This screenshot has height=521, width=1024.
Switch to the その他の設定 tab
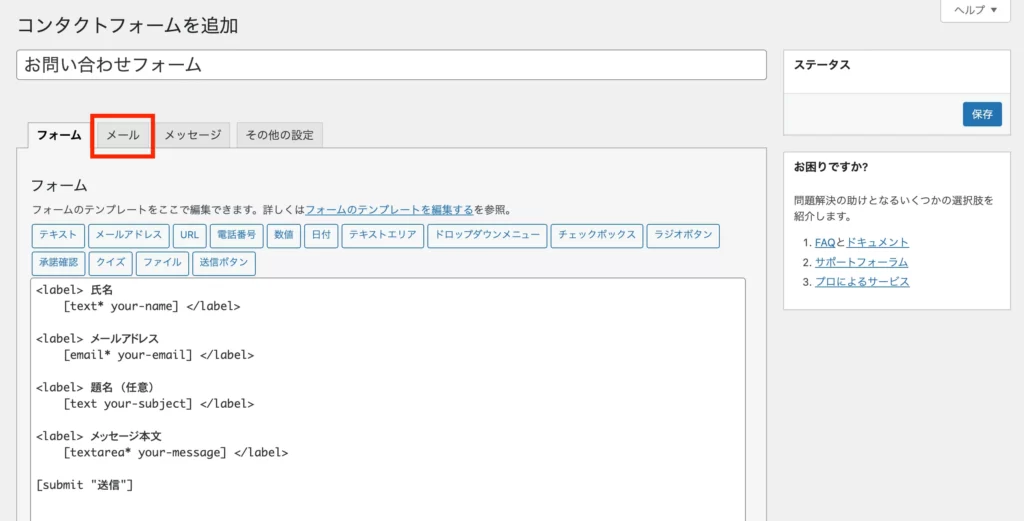tap(279, 135)
